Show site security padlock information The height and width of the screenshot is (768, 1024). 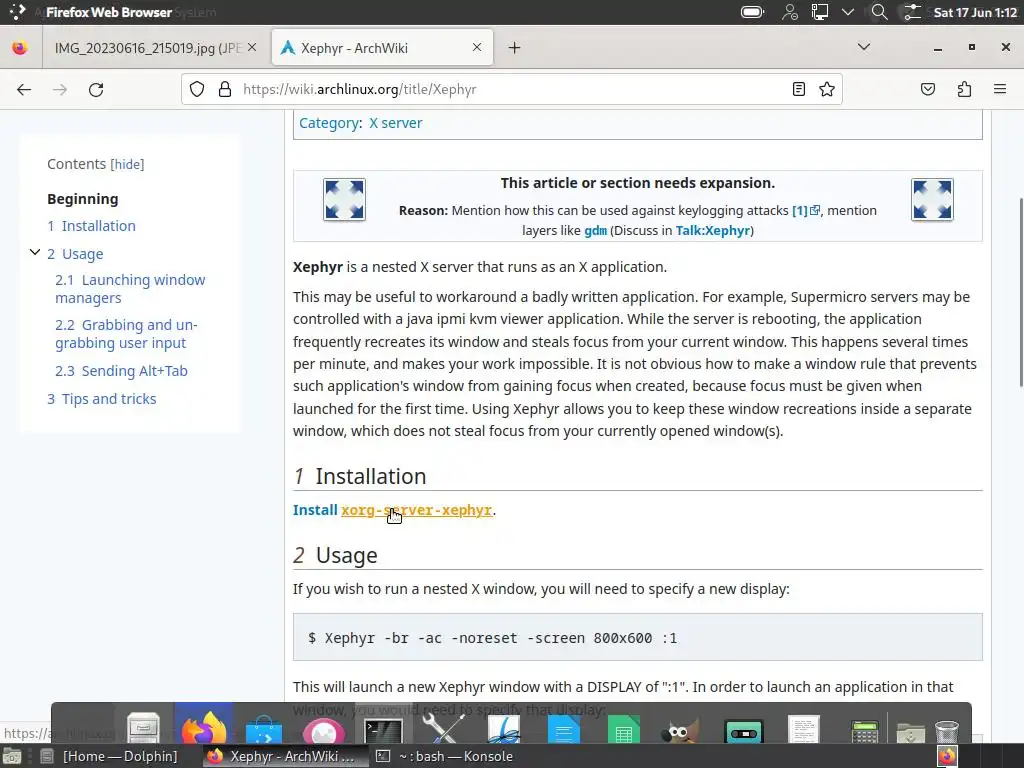[225, 89]
